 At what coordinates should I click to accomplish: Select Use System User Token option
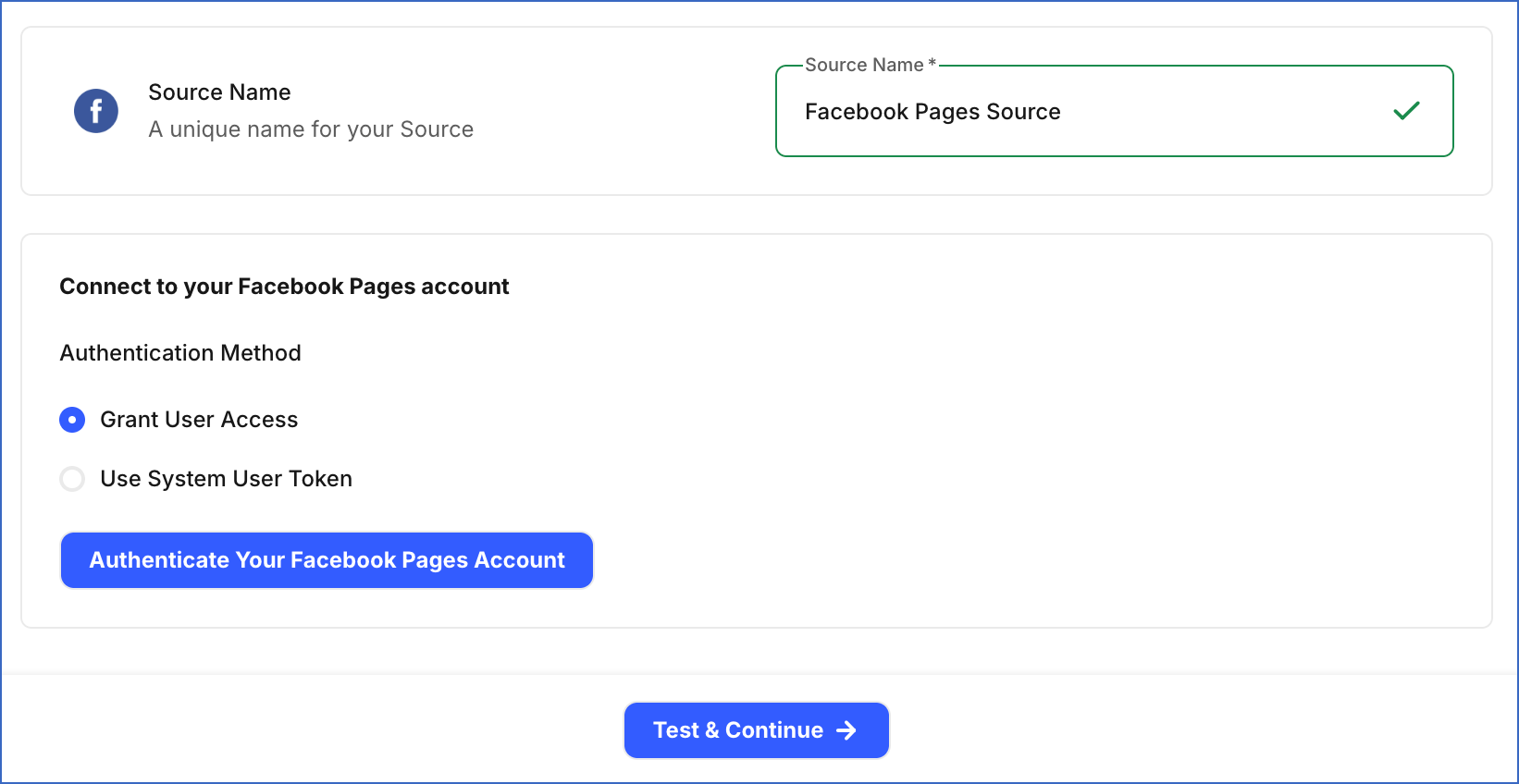pyautogui.click(x=72, y=479)
